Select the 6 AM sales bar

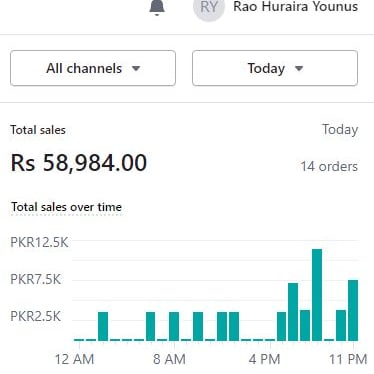[151, 326]
